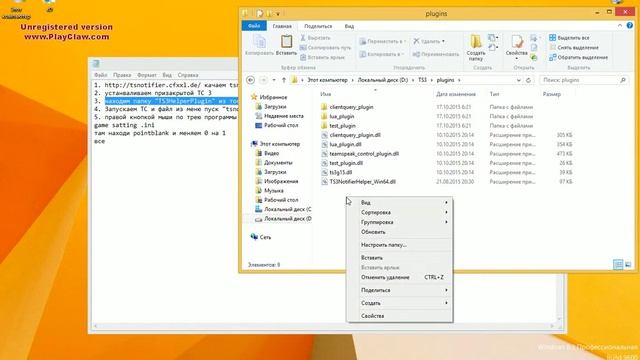The width and height of the screenshot is (640, 360).
Task: Open Видео in navigation pane
Action: pyautogui.click(x=267, y=153)
